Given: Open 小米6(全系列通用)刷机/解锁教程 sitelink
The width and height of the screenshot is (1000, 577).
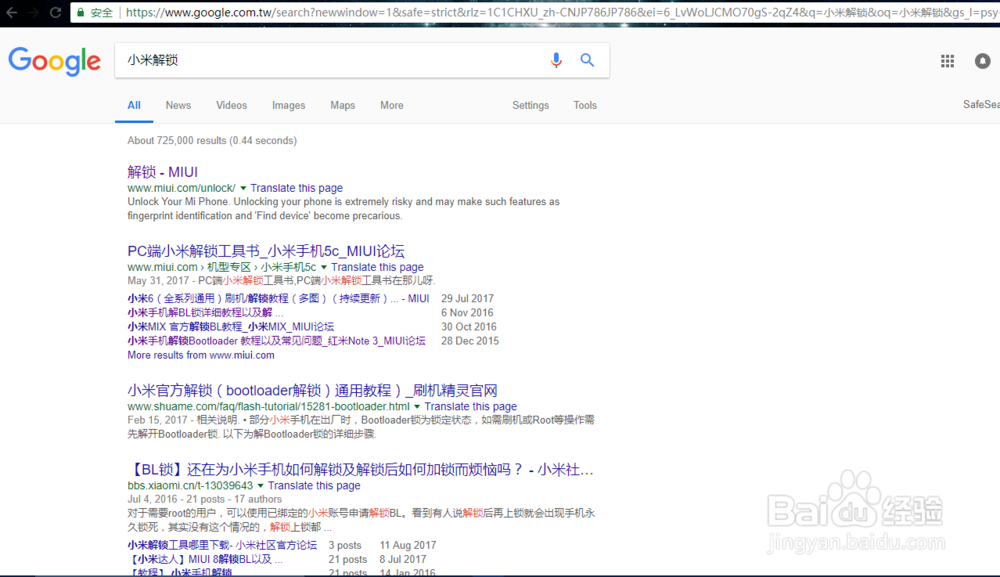Looking at the screenshot, I should tap(278, 298).
